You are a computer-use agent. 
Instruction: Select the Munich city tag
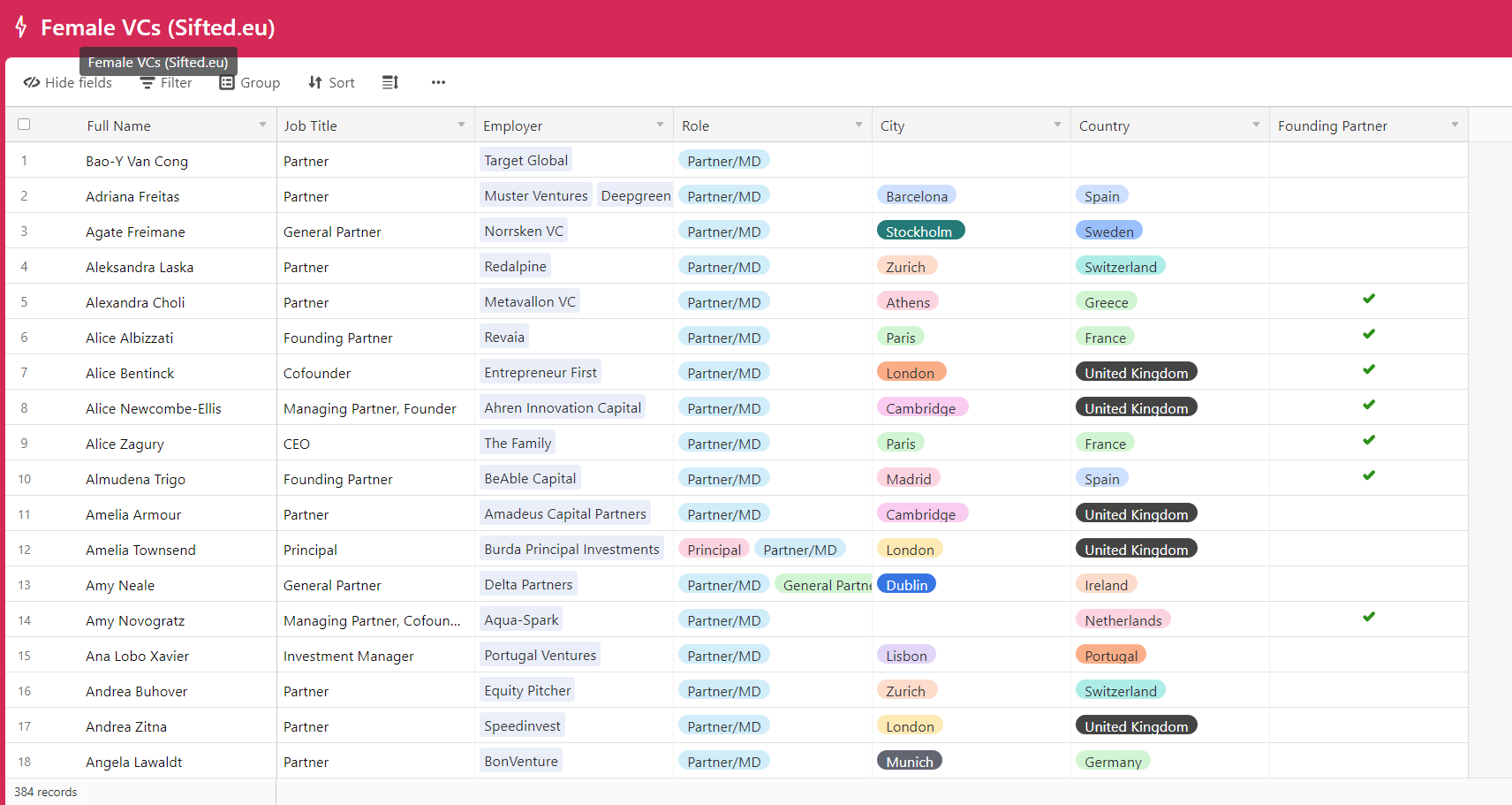click(910, 761)
